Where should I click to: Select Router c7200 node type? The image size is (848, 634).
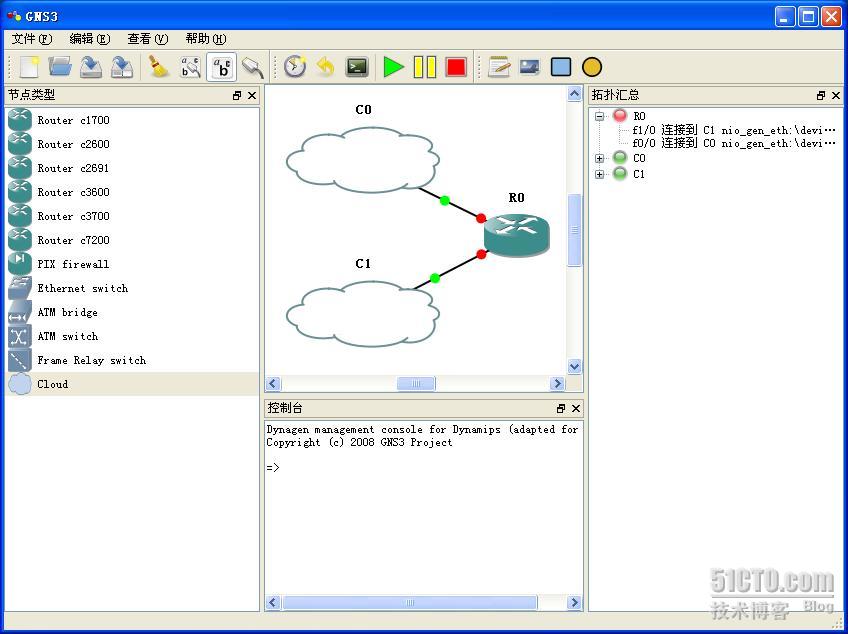click(132, 240)
